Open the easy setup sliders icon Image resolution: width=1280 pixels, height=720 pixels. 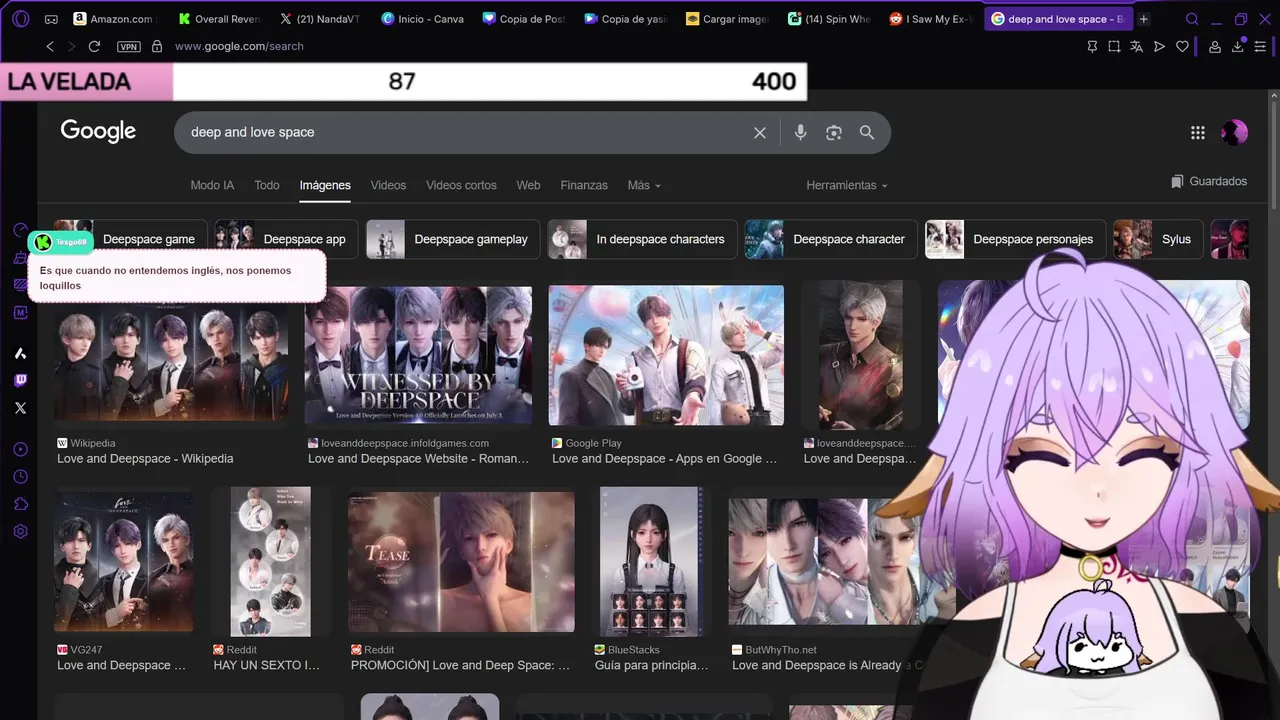1261,46
